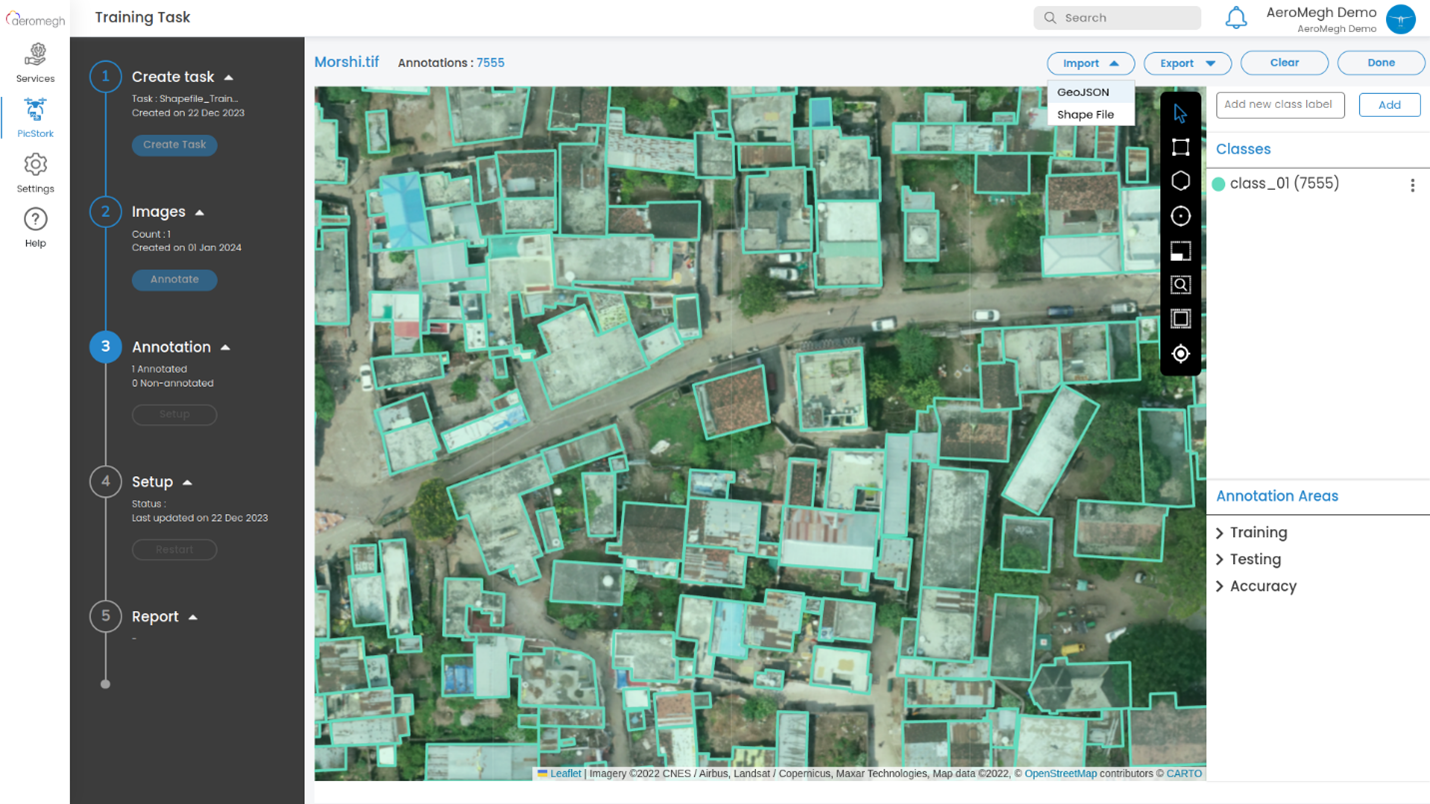Select the circle drawing tool
This screenshot has height=804, width=1430.
(1180, 216)
